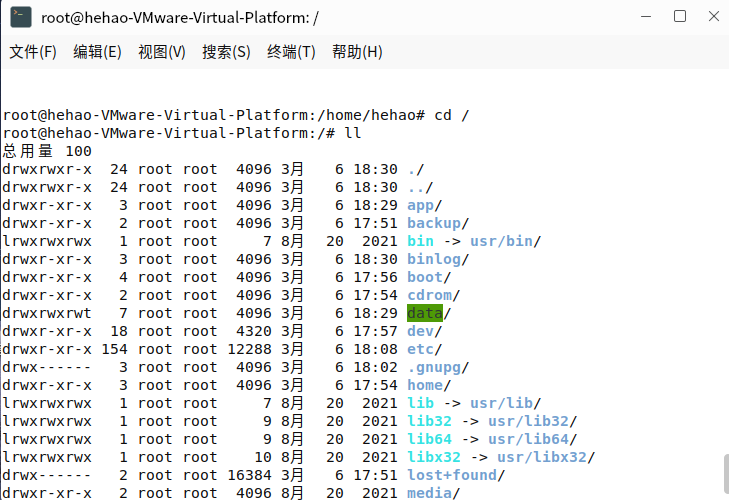Click the time 18:08 in etc row
Screen dimensions: 729x500
point(375,349)
